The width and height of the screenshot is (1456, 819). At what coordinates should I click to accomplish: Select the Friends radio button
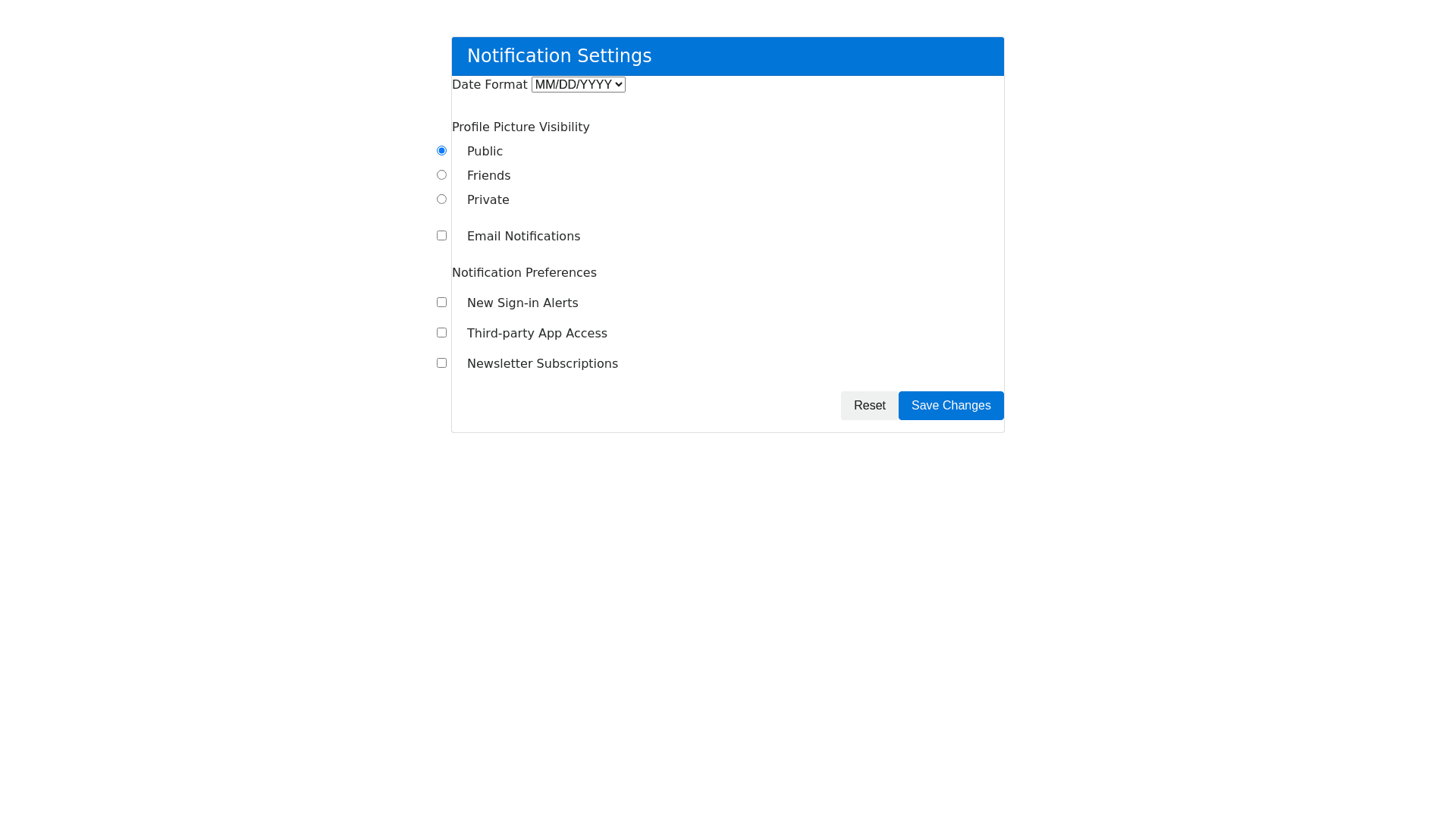coord(441,175)
